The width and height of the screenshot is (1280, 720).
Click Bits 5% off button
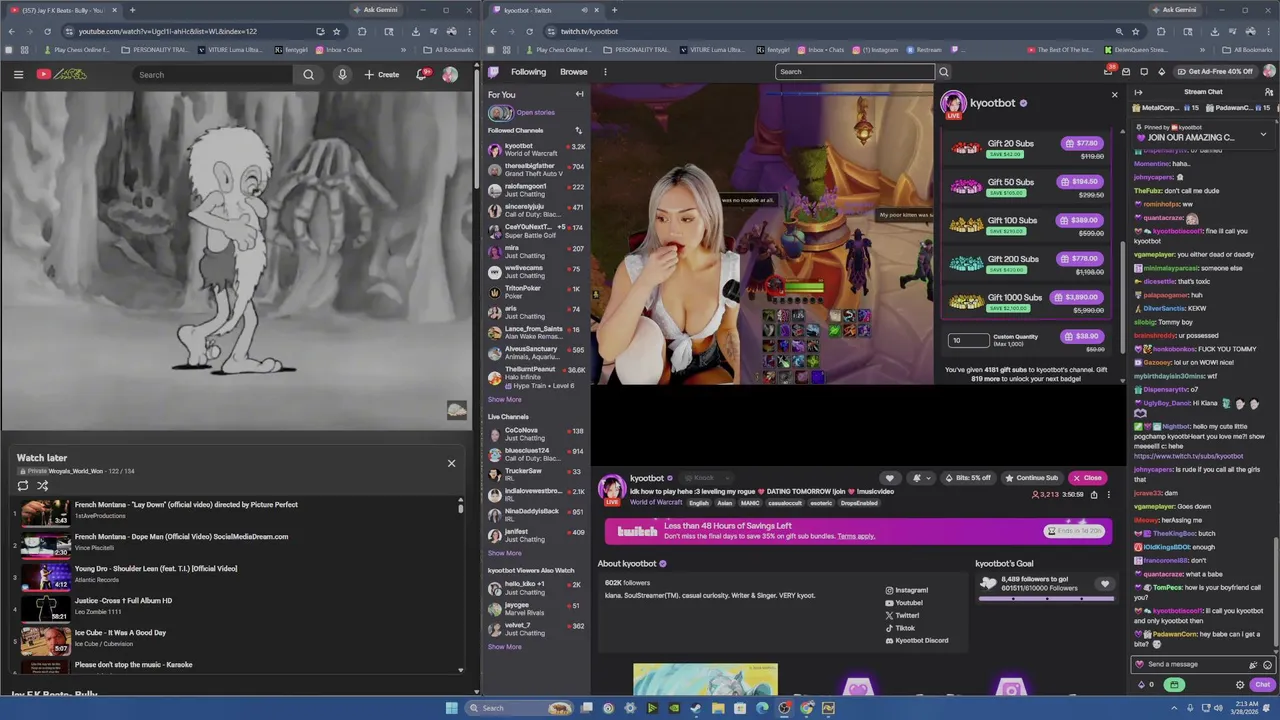coord(968,478)
